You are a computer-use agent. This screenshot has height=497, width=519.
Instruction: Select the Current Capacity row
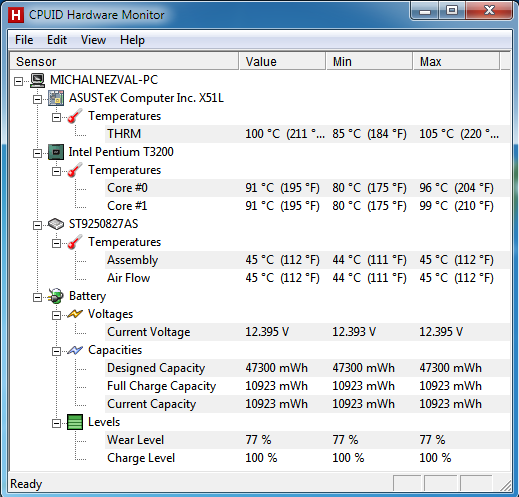click(x=307, y=404)
